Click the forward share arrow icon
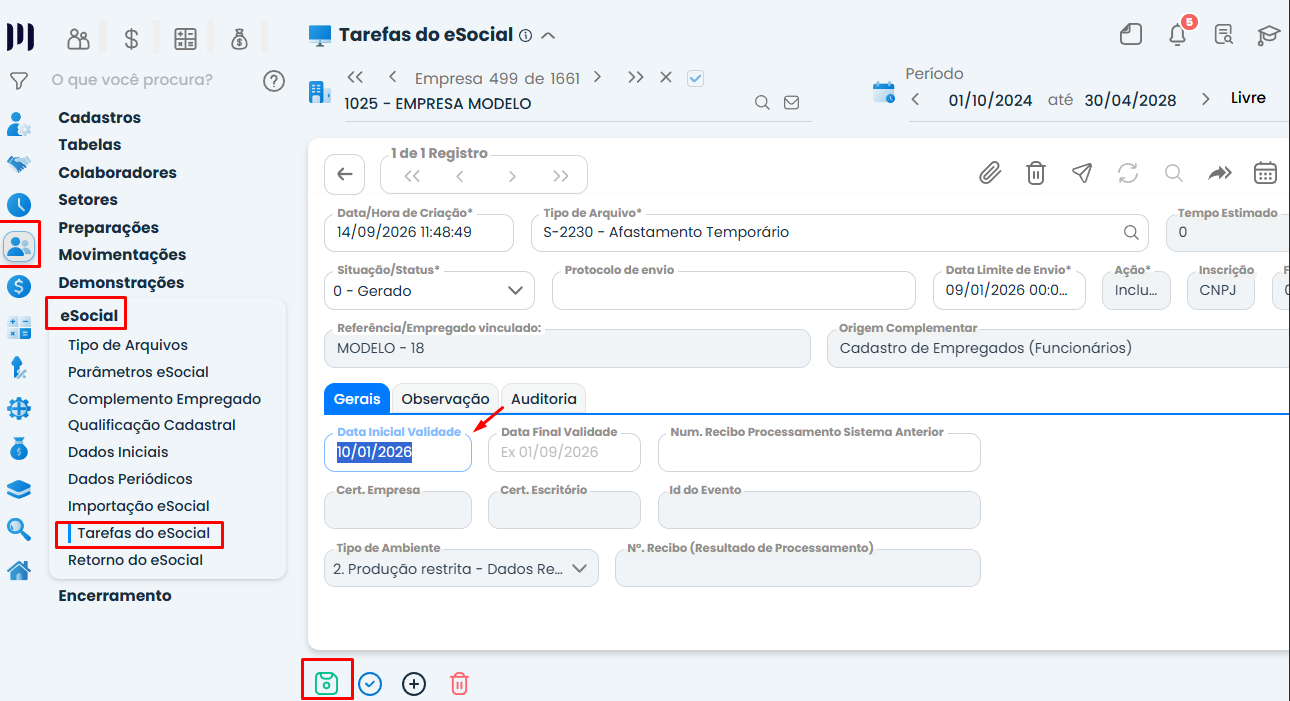This screenshot has width=1290, height=701. tap(1220, 173)
